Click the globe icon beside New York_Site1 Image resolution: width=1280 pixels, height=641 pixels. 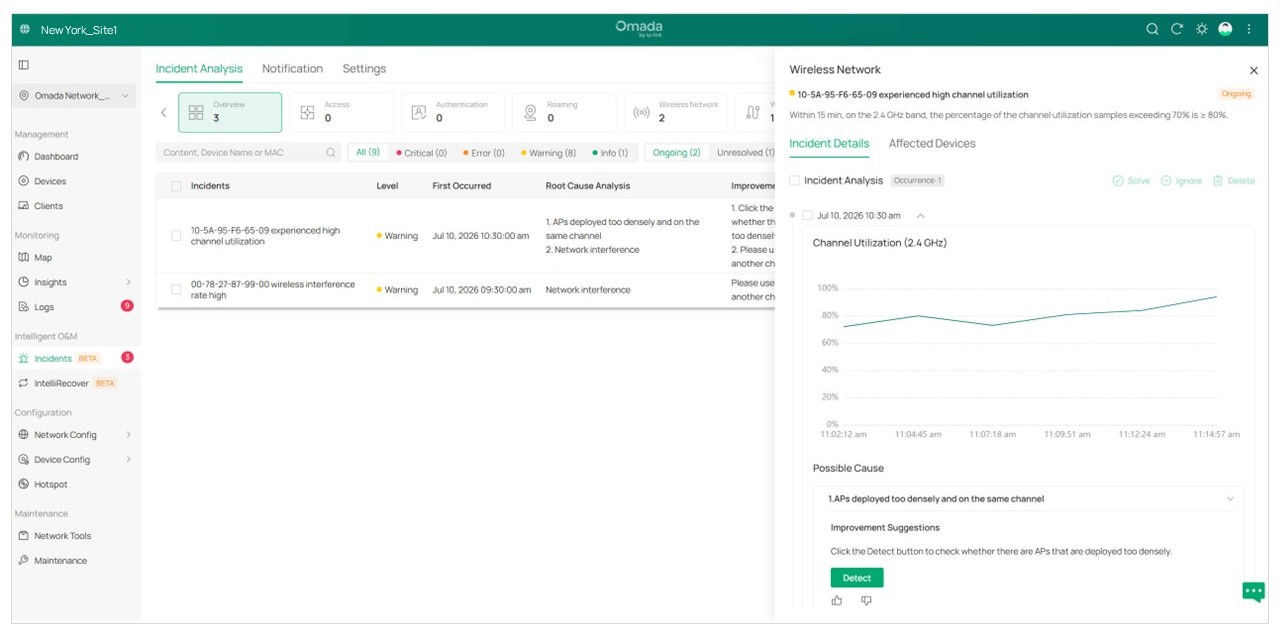coord(25,30)
